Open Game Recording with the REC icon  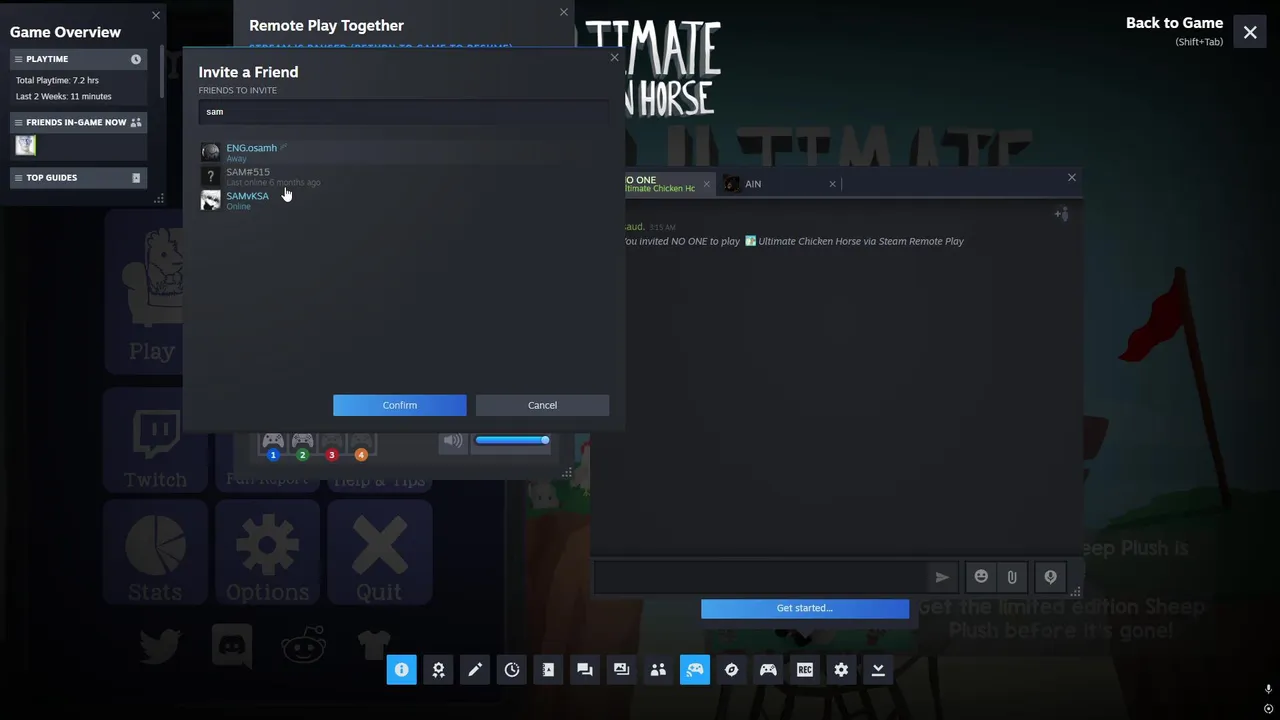(x=805, y=670)
